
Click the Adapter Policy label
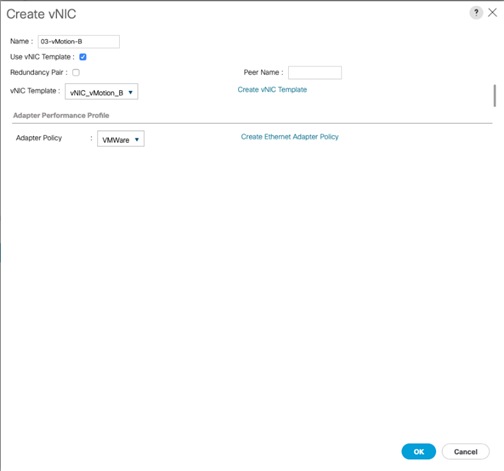tap(39, 138)
